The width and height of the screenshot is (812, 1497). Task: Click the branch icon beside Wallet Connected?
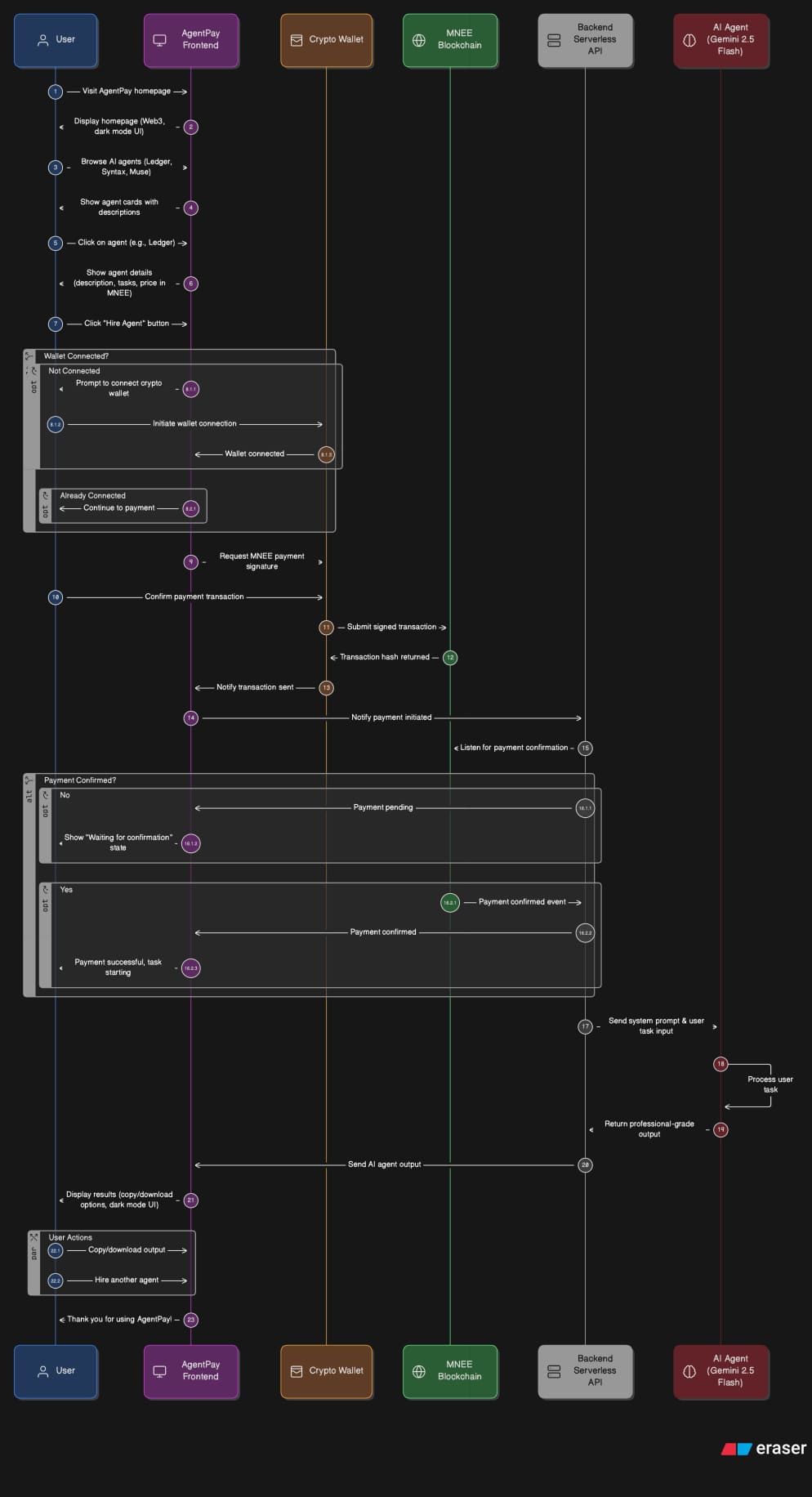coord(29,356)
